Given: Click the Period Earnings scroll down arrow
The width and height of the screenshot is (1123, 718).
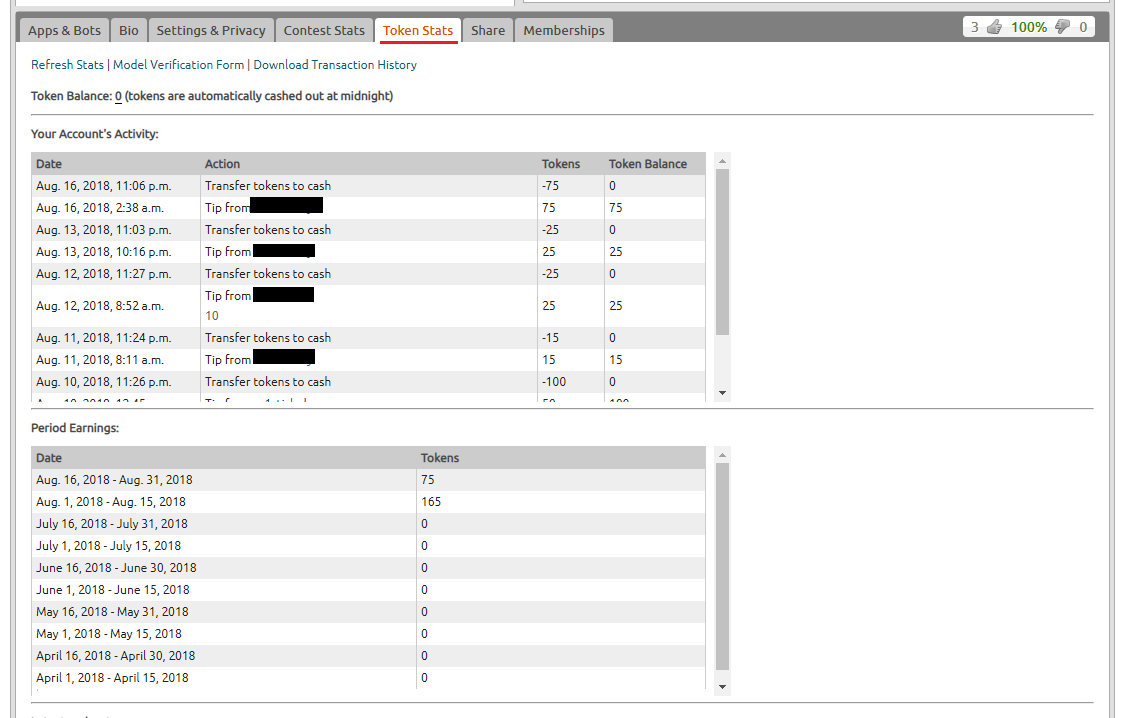Looking at the screenshot, I should (x=723, y=686).
